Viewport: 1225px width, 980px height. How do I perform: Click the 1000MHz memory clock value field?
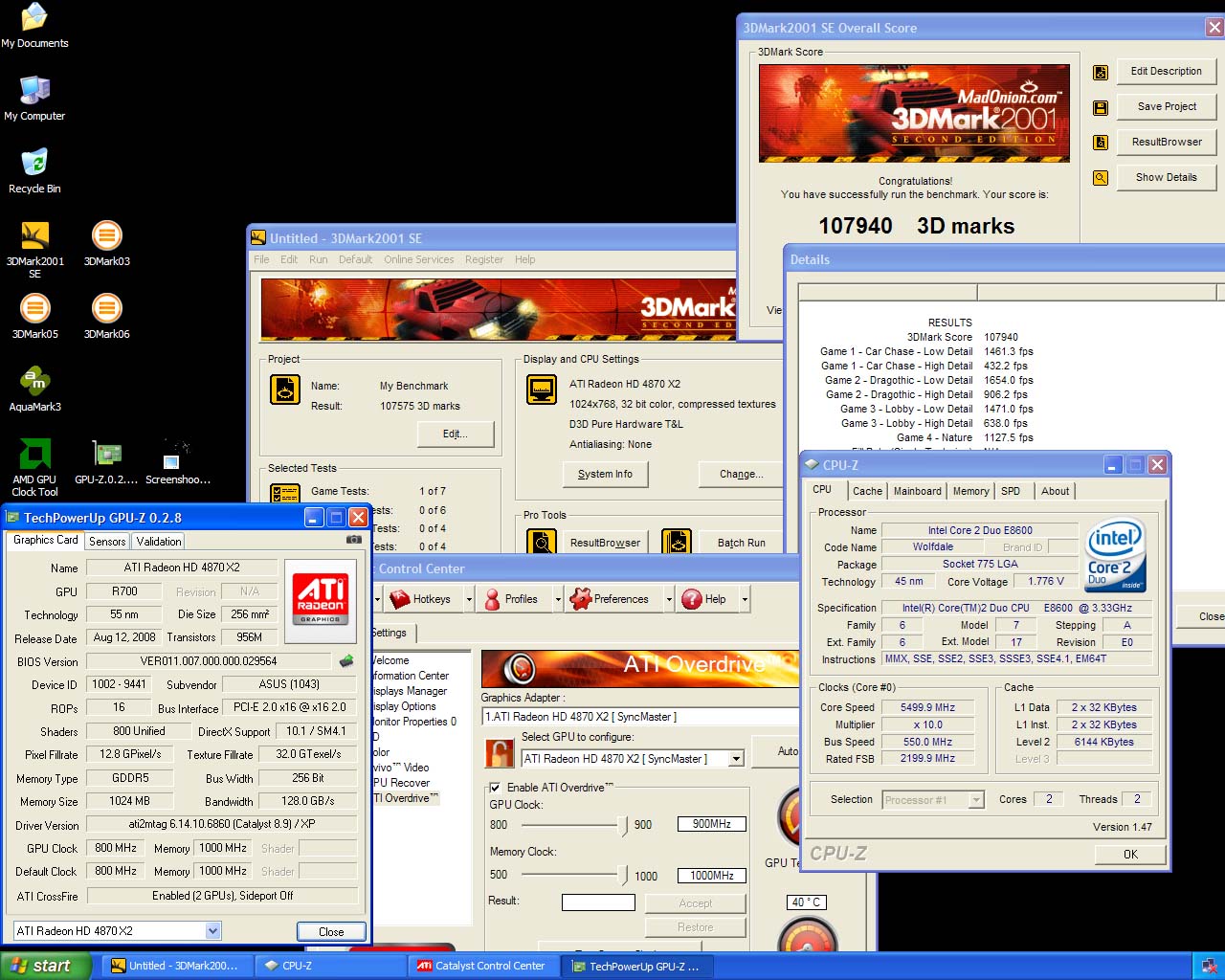[x=711, y=876]
